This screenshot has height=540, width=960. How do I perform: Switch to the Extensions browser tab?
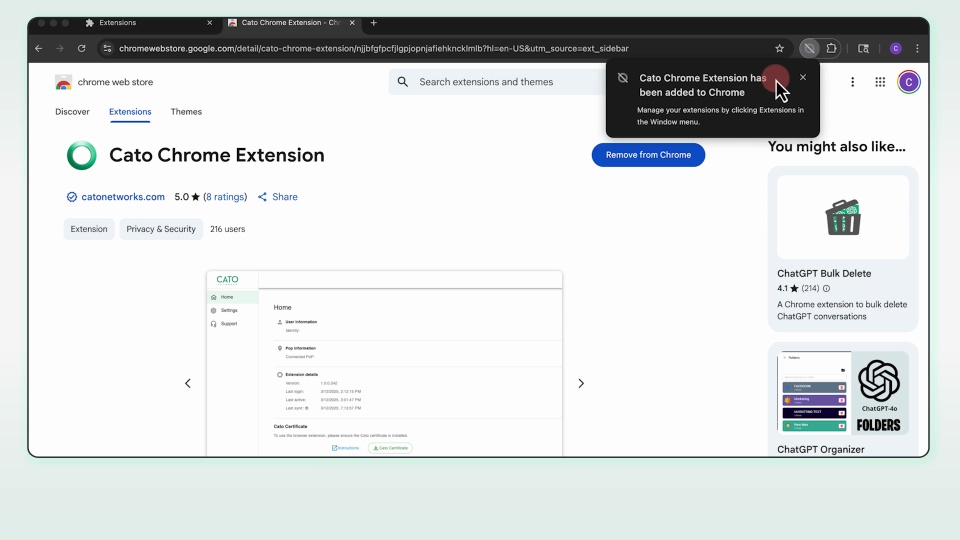[149, 23]
